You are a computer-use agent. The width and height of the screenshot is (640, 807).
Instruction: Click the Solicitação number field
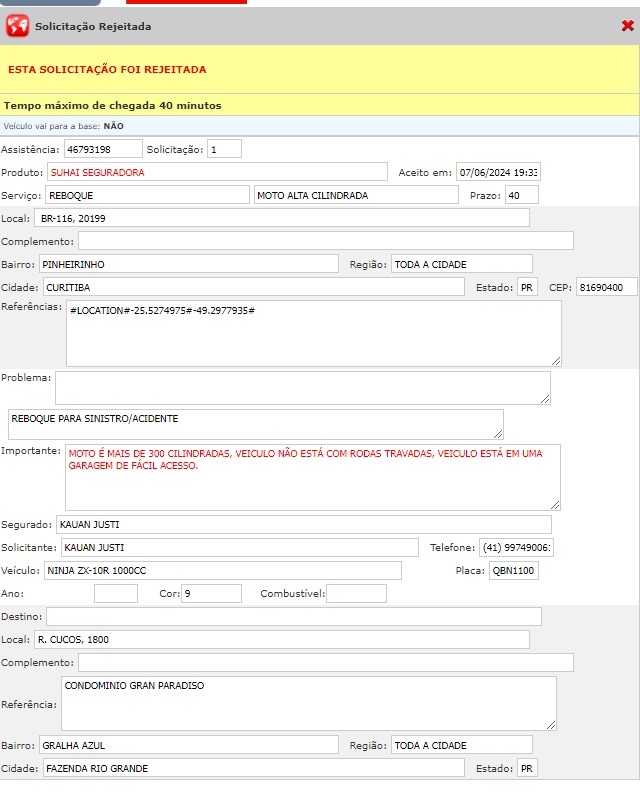click(x=224, y=149)
